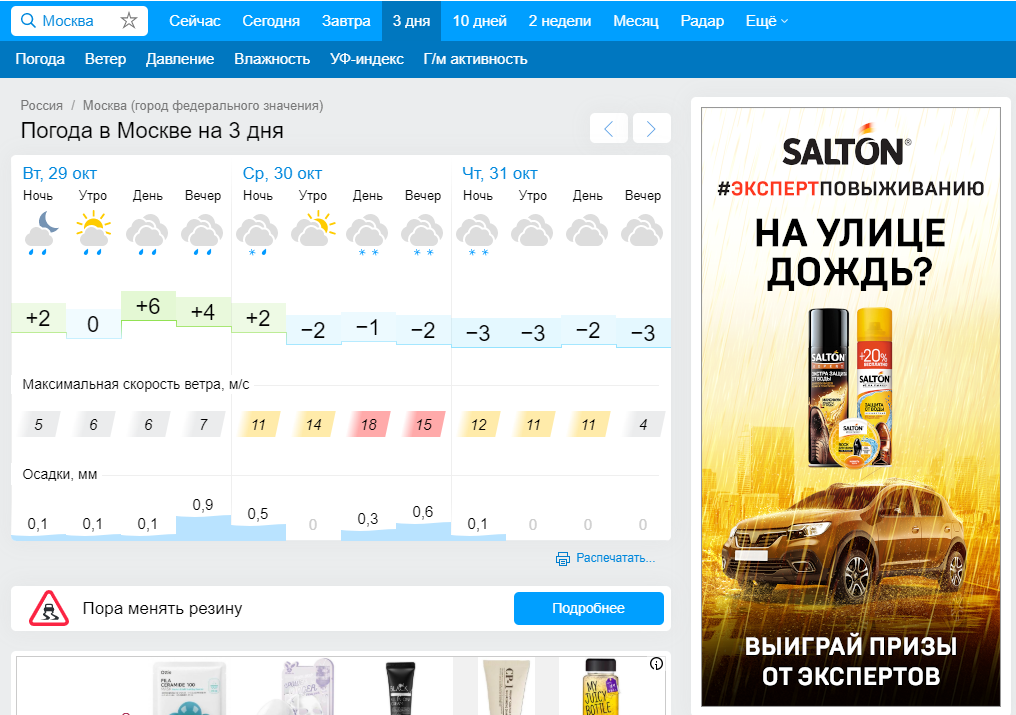Click Москва federal city breadcrumb
This screenshot has height=715, width=1016.
[x=203, y=105]
